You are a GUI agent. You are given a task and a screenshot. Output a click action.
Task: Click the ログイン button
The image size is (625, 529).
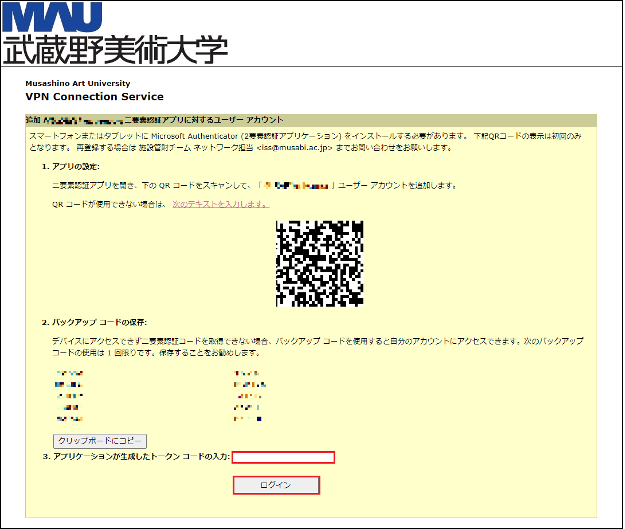(x=276, y=485)
